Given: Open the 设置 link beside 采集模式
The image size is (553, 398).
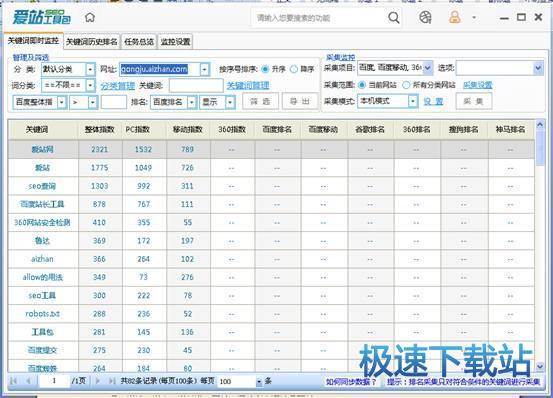Looking at the screenshot, I should [x=433, y=102].
